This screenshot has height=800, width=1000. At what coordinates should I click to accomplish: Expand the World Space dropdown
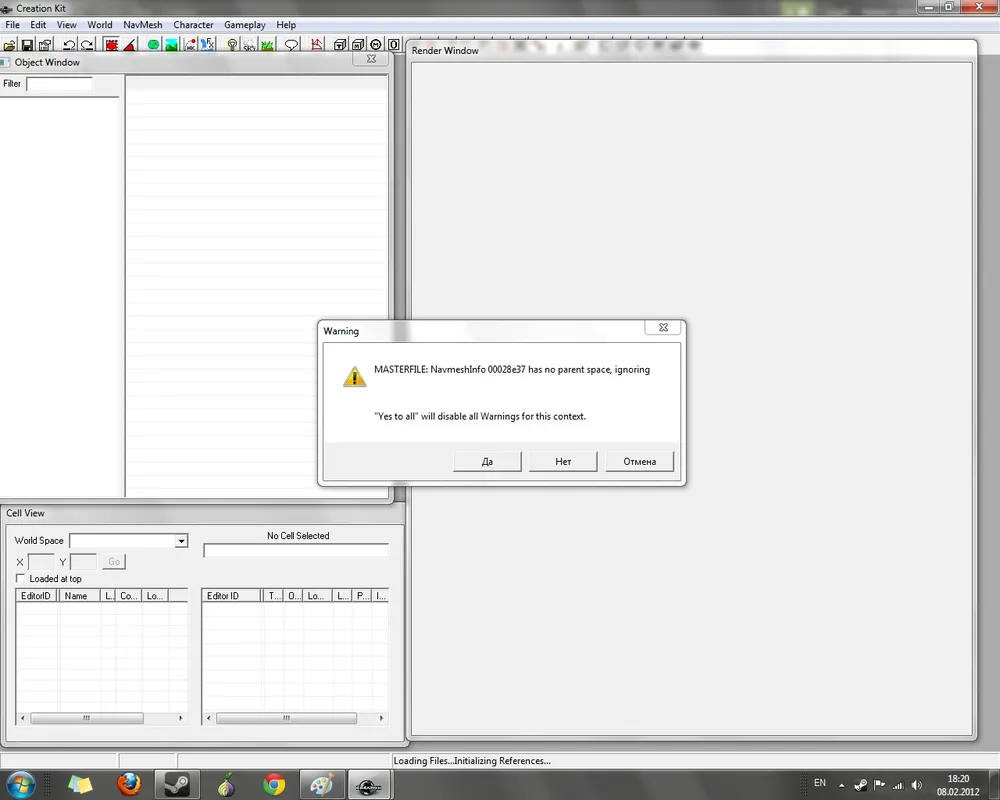coord(181,541)
